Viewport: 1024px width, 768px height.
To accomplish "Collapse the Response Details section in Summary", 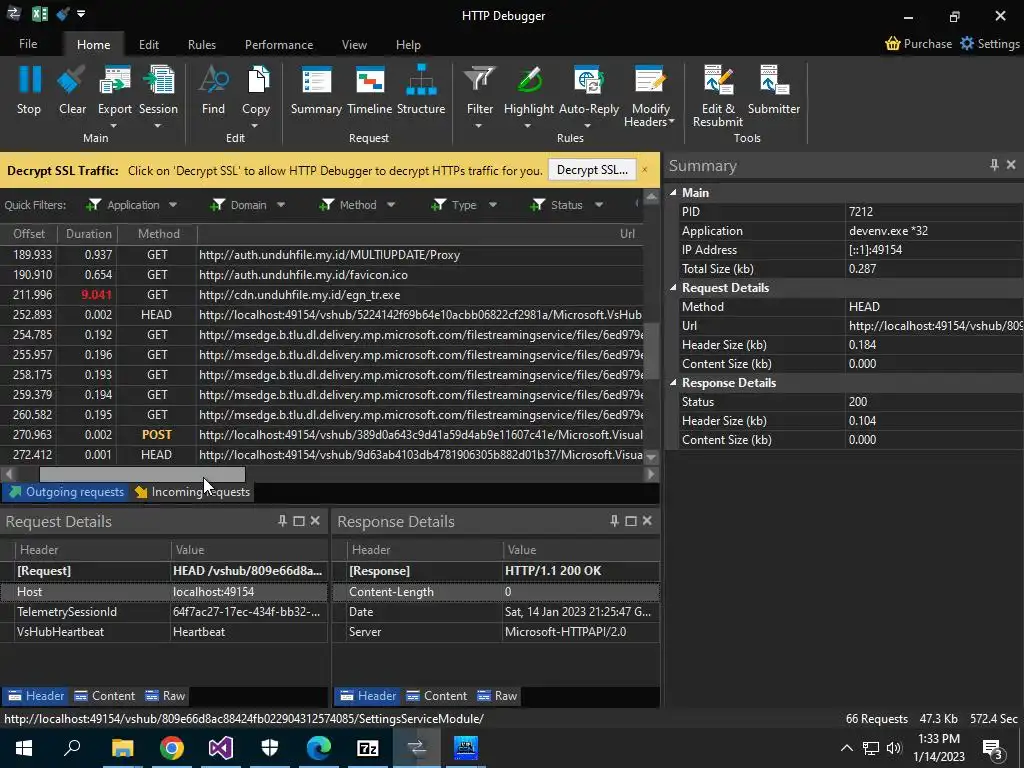I will click(x=673, y=383).
